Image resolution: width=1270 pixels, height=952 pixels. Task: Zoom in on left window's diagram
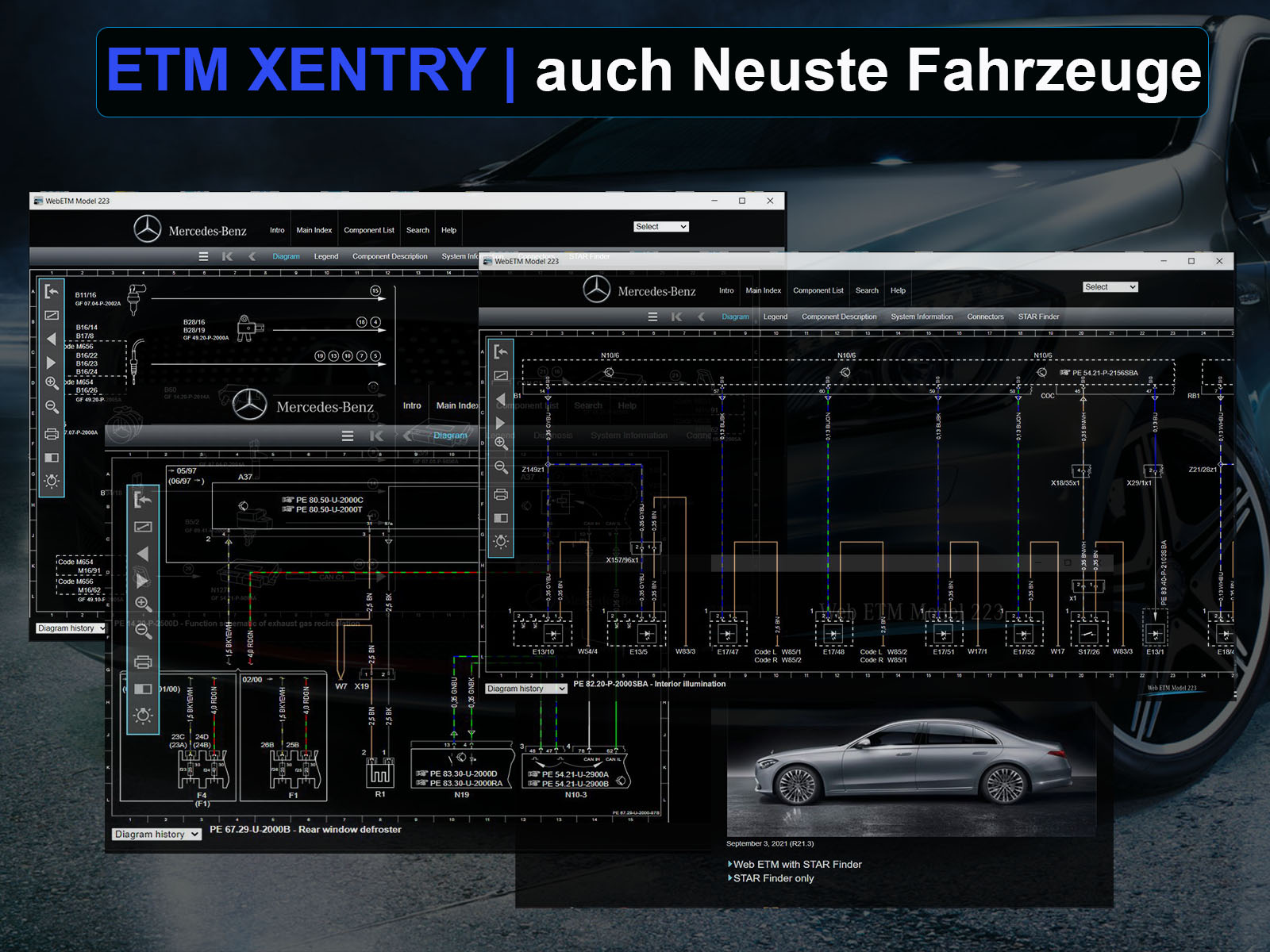52,384
